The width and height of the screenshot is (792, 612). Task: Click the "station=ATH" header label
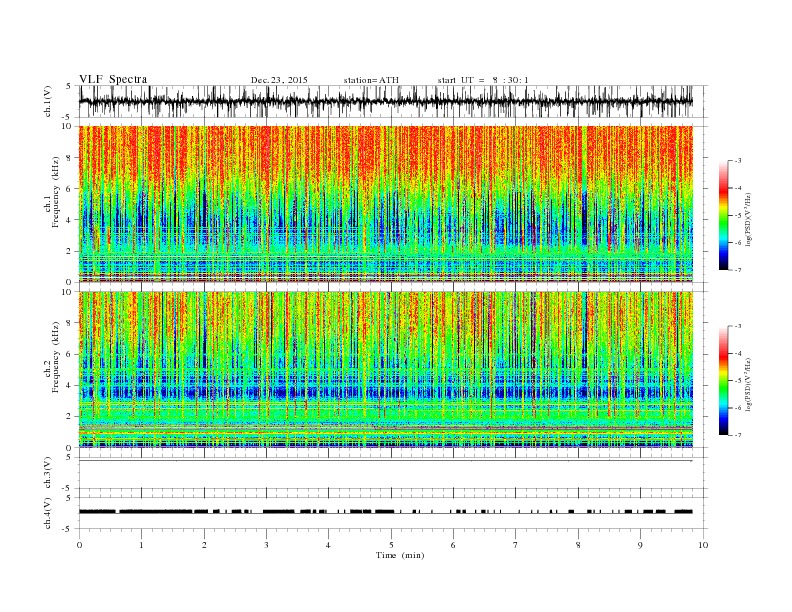click(371, 80)
